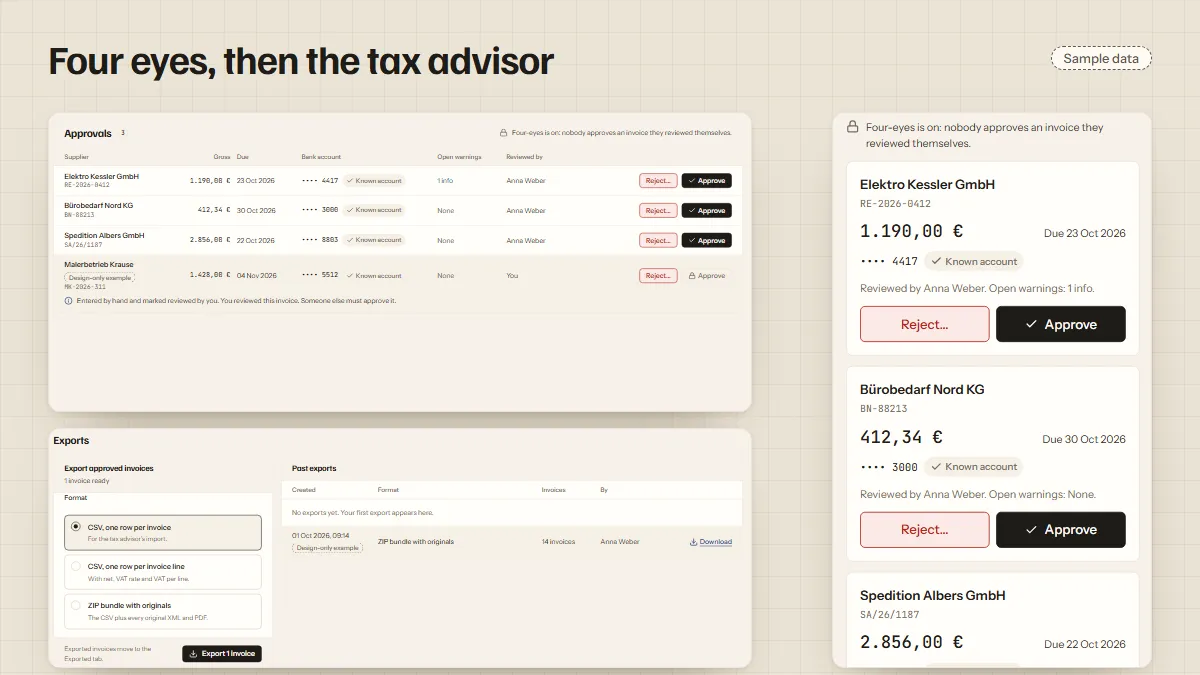Click invoice number 'MK-2026-311'
The height and width of the screenshot is (675, 1200).
85,288
